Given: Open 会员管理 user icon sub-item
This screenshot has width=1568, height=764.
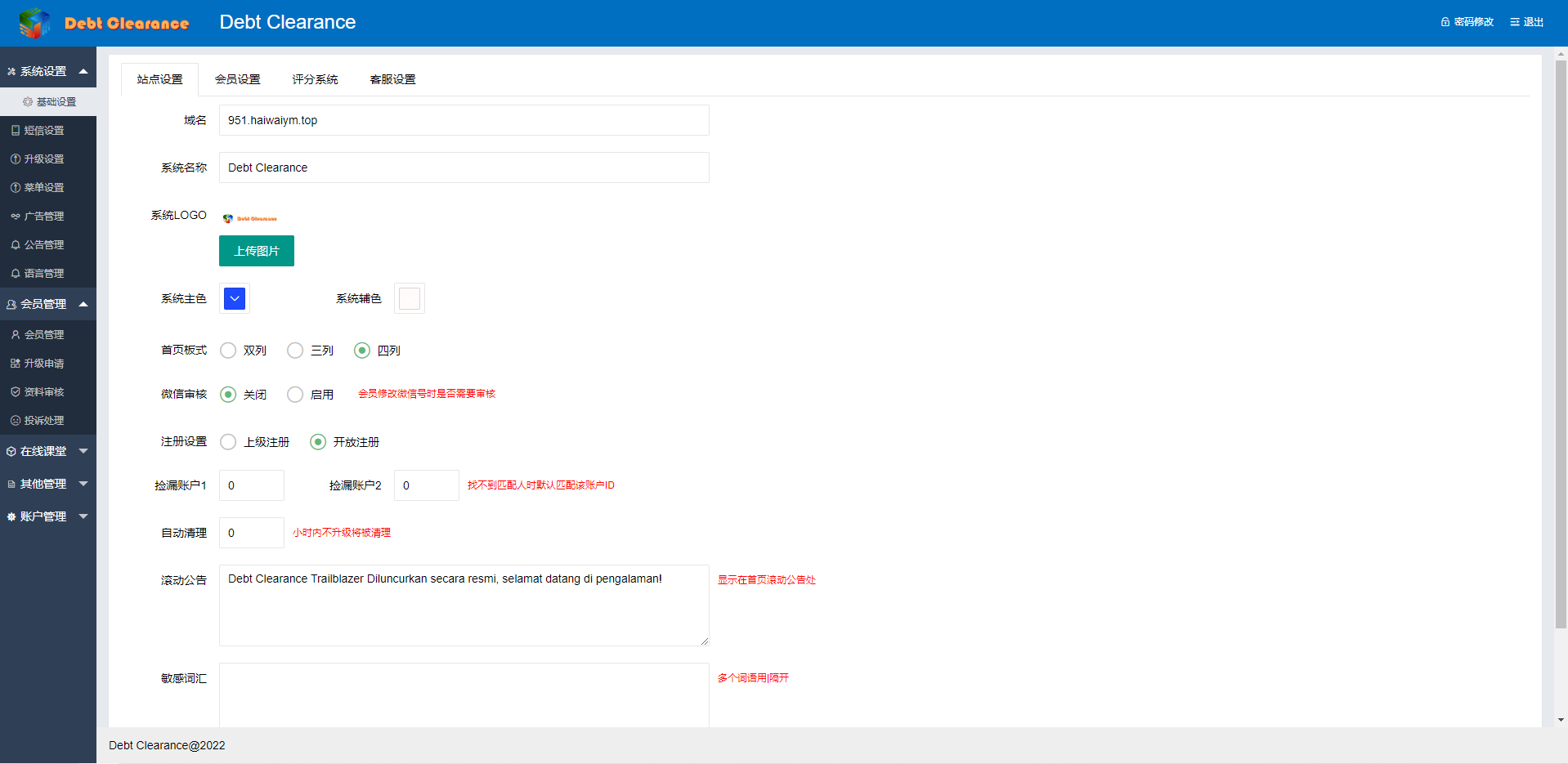Looking at the screenshot, I should (x=43, y=335).
